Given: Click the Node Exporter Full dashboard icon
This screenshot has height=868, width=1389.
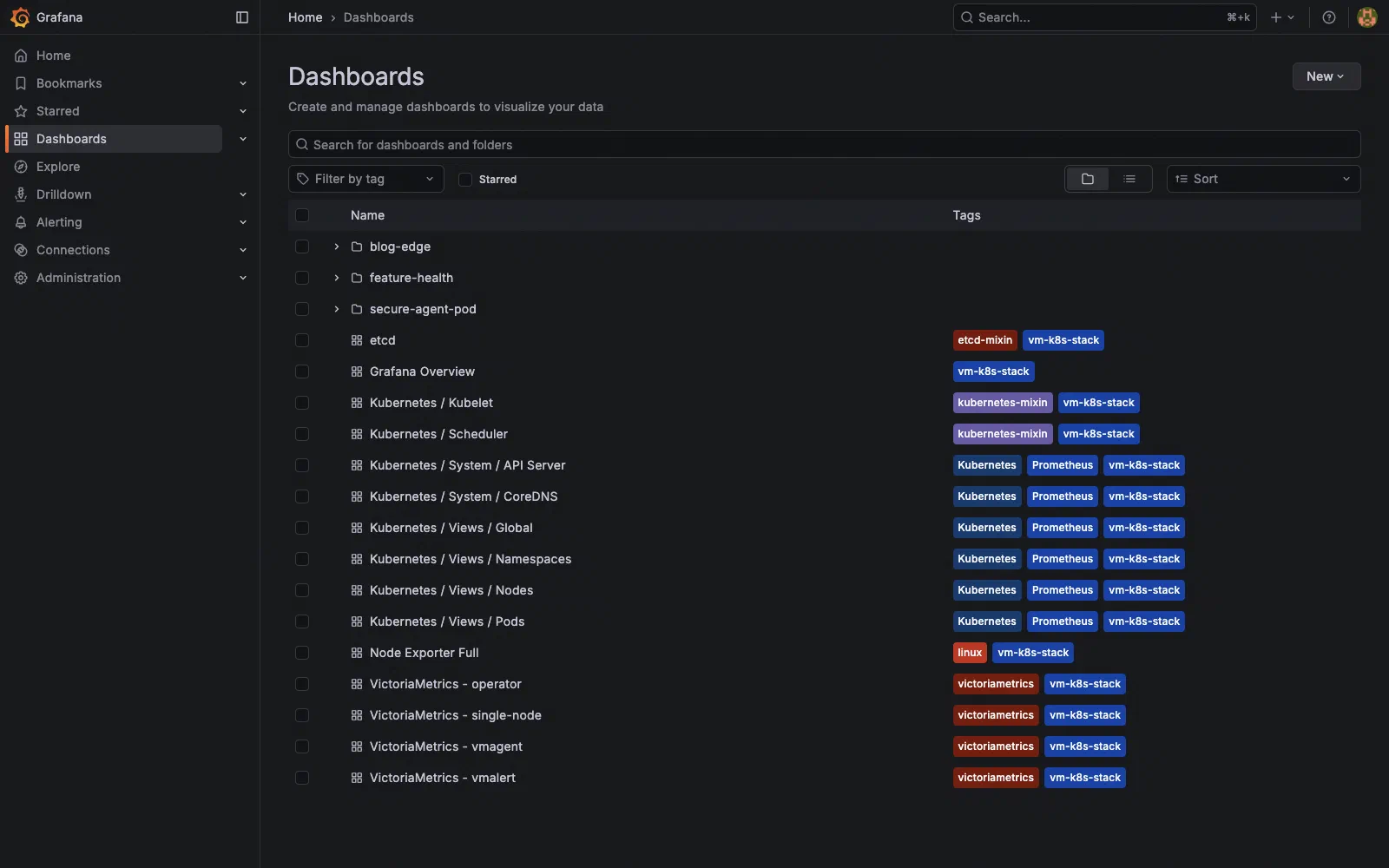Looking at the screenshot, I should coord(357,653).
